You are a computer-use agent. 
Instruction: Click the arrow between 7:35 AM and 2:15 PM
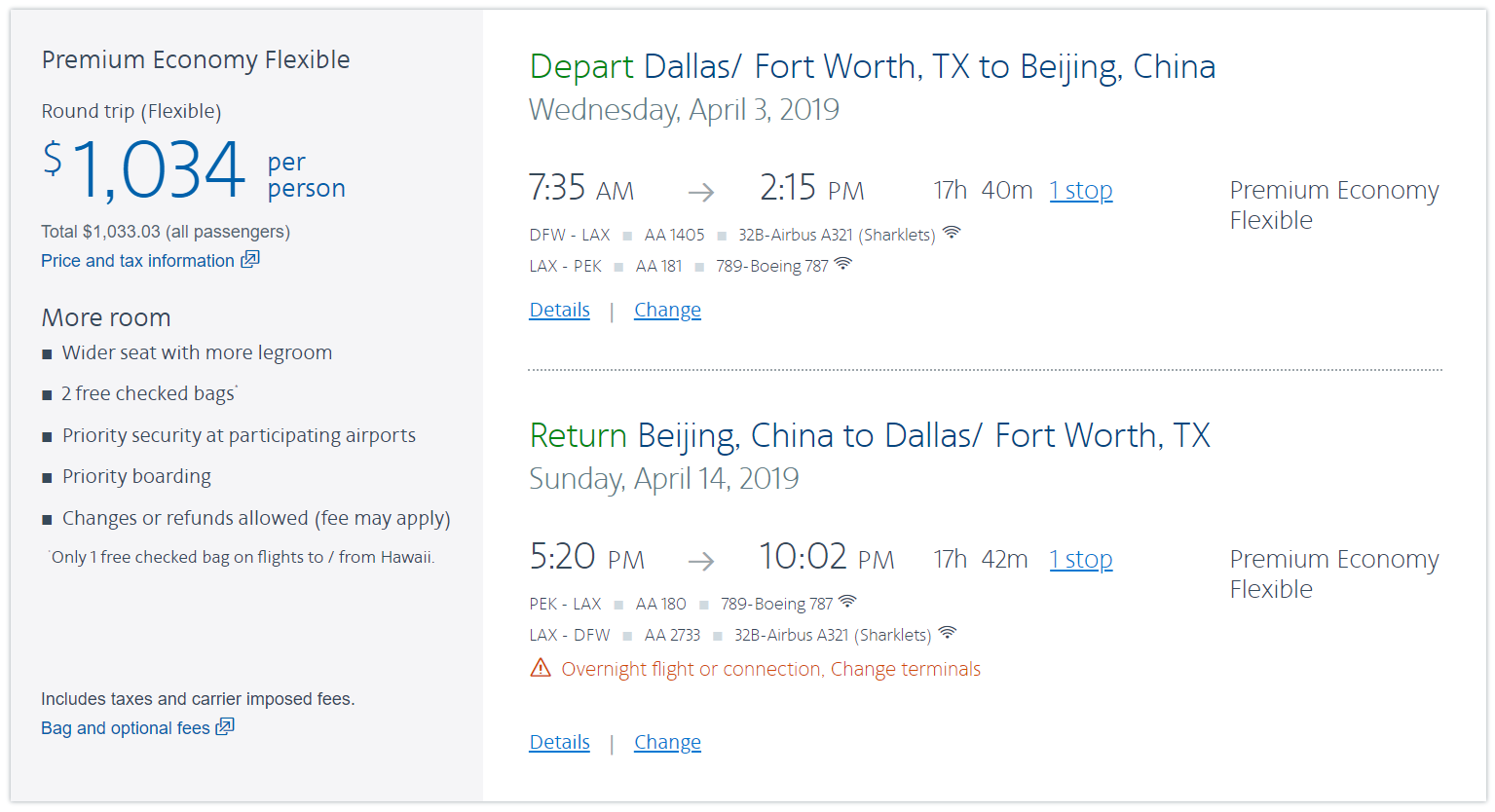pos(701,193)
